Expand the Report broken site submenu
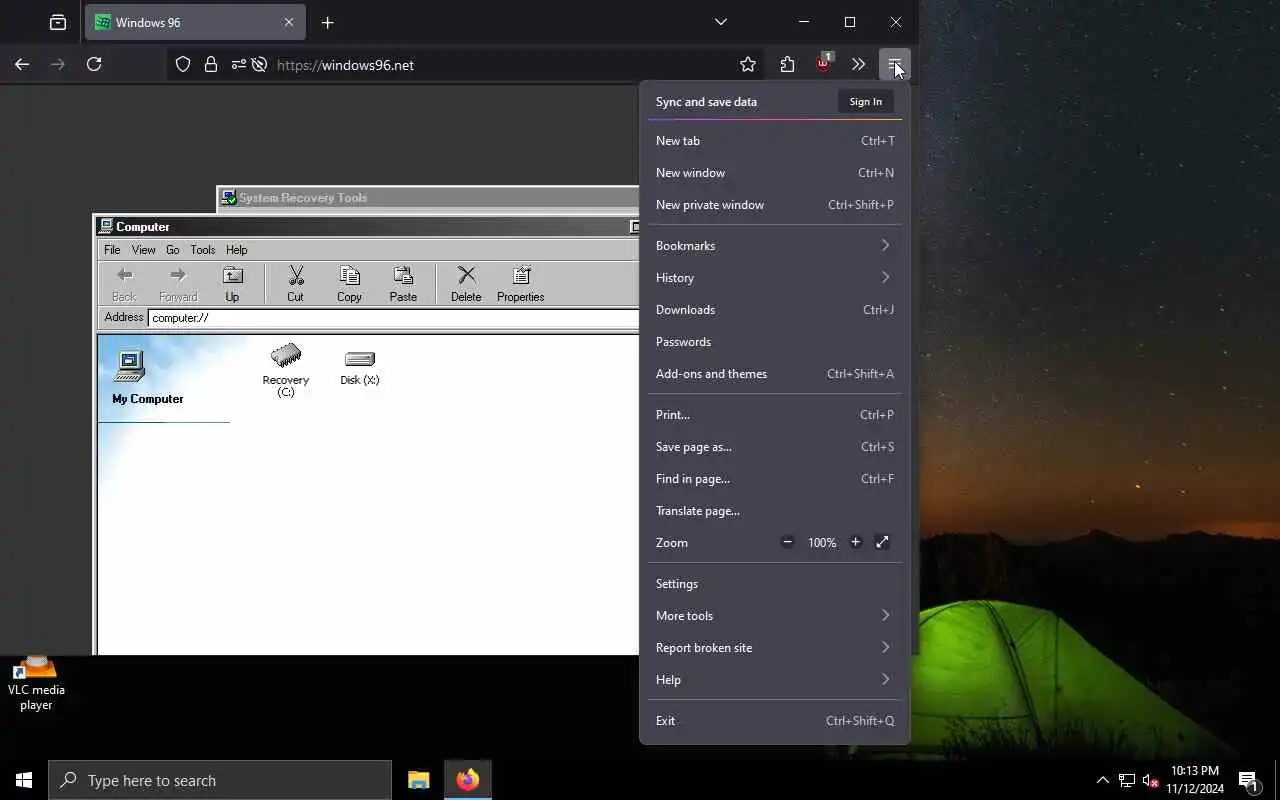This screenshot has width=1280, height=800. [774, 647]
